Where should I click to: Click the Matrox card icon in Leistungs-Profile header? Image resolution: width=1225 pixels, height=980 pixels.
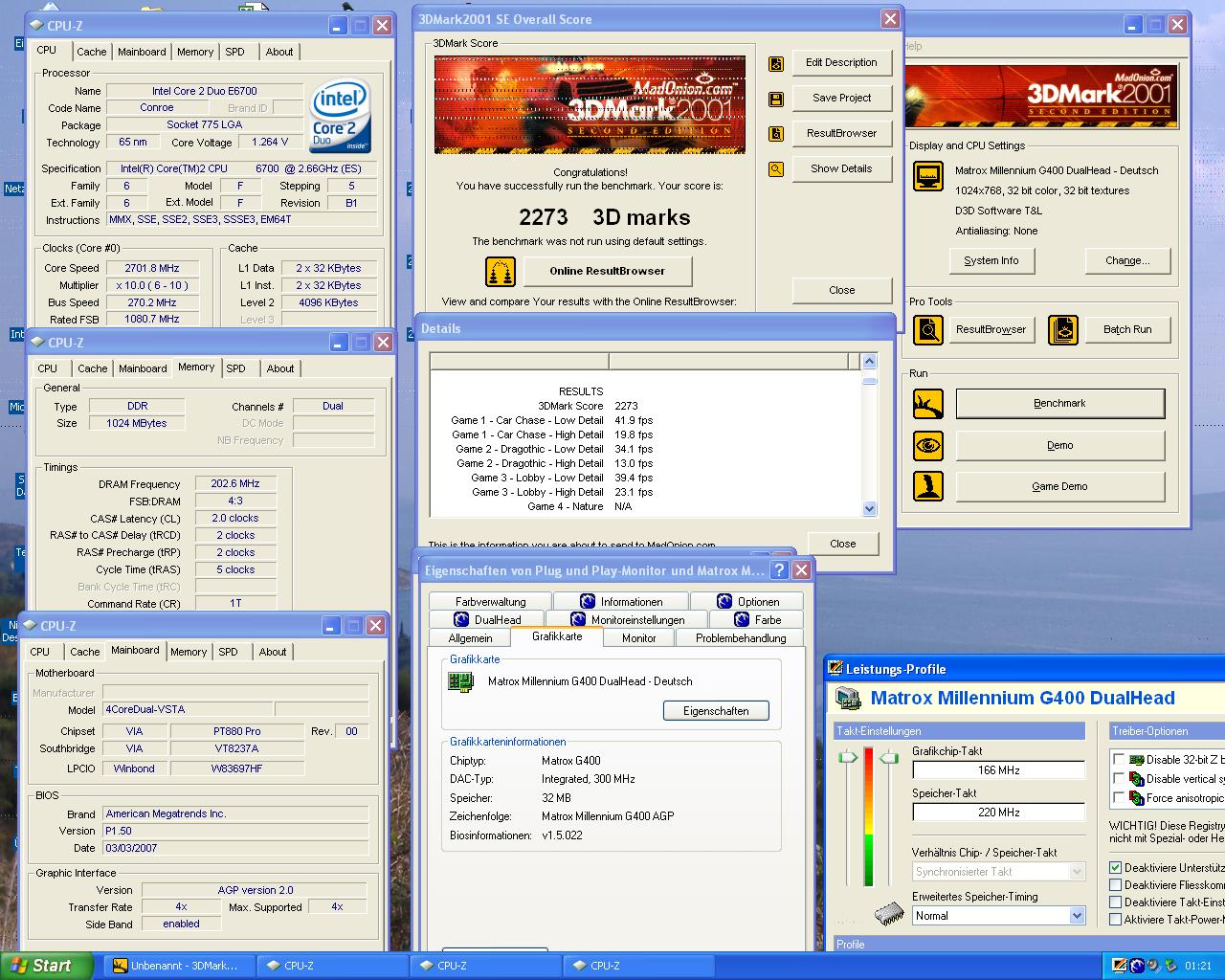(x=848, y=699)
